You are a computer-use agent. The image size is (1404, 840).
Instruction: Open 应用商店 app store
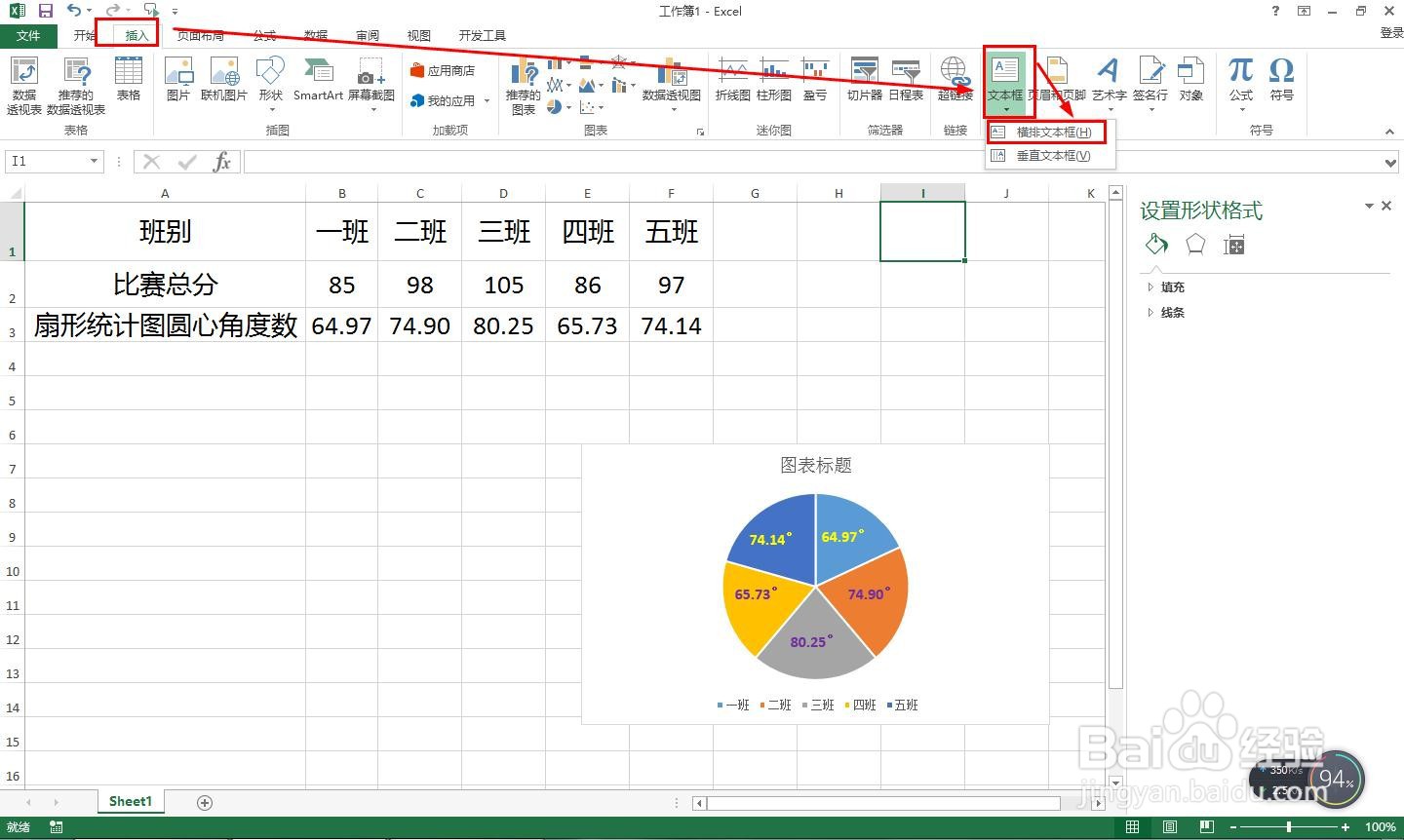click(443, 70)
